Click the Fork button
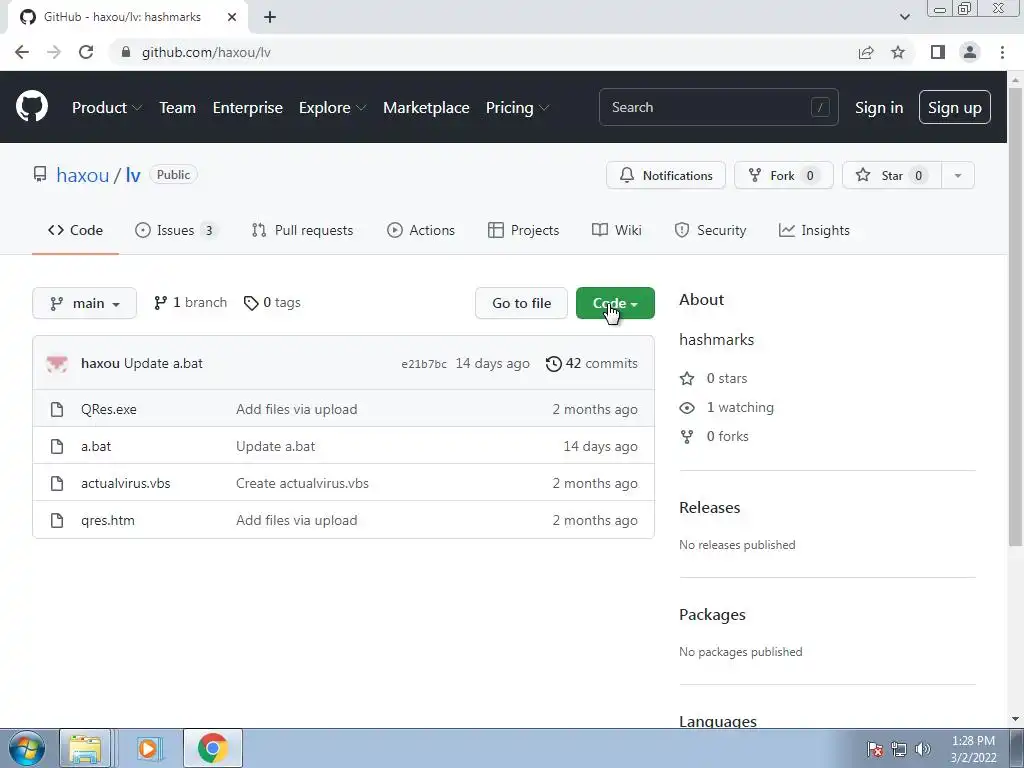1024x768 pixels. [784, 175]
